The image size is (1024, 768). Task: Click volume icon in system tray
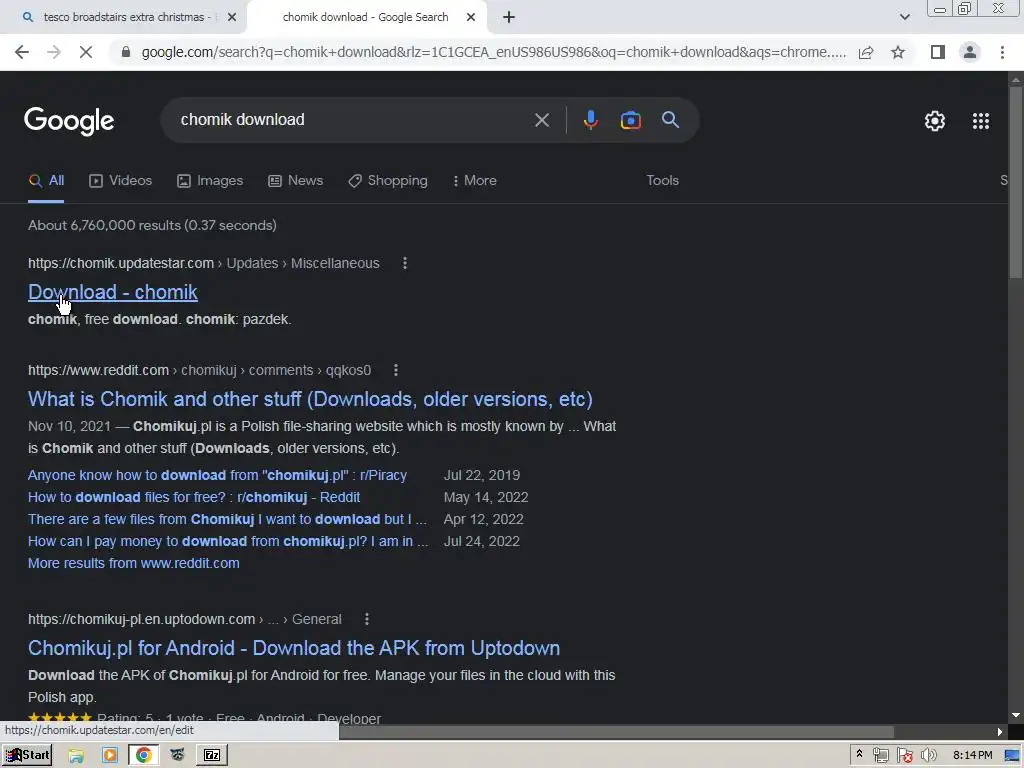[928, 755]
